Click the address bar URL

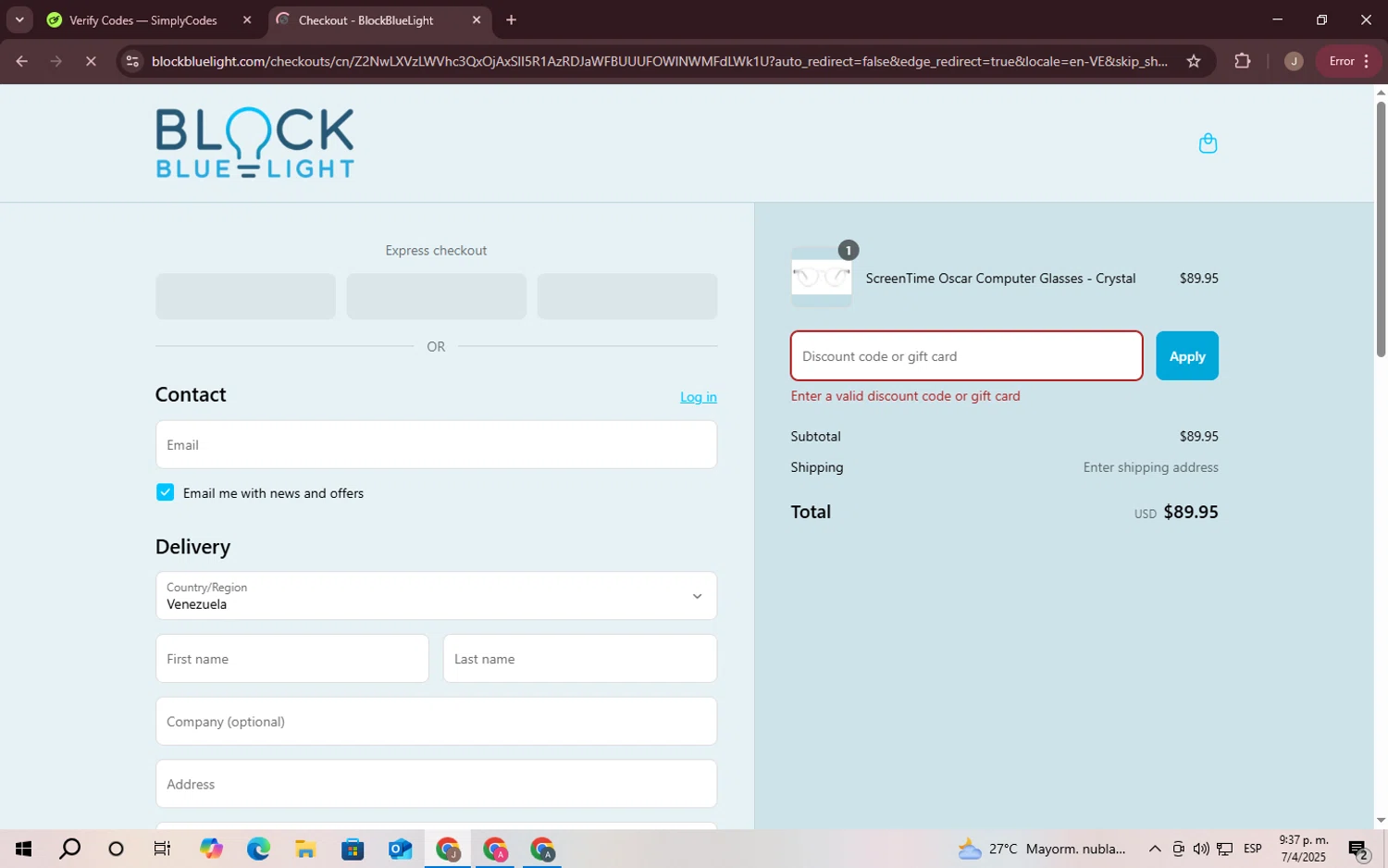[x=659, y=61]
